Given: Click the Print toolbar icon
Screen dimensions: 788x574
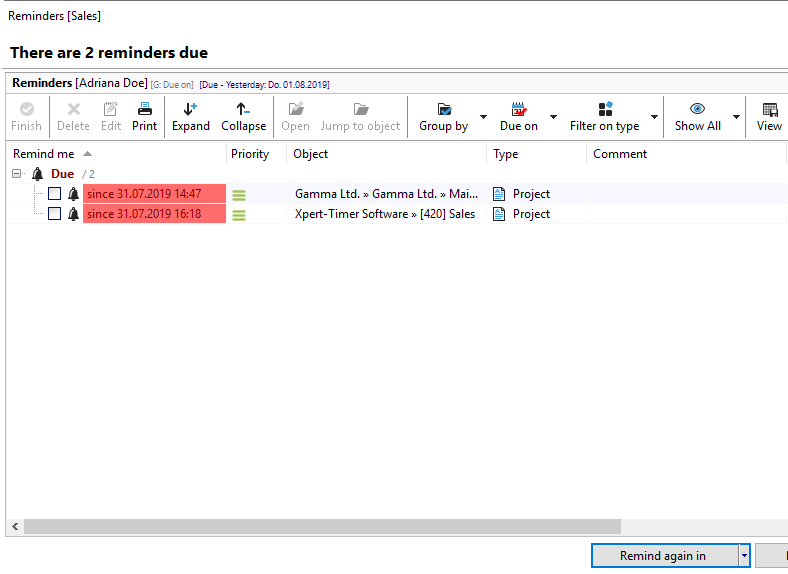Looking at the screenshot, I should tap(144, 109).
